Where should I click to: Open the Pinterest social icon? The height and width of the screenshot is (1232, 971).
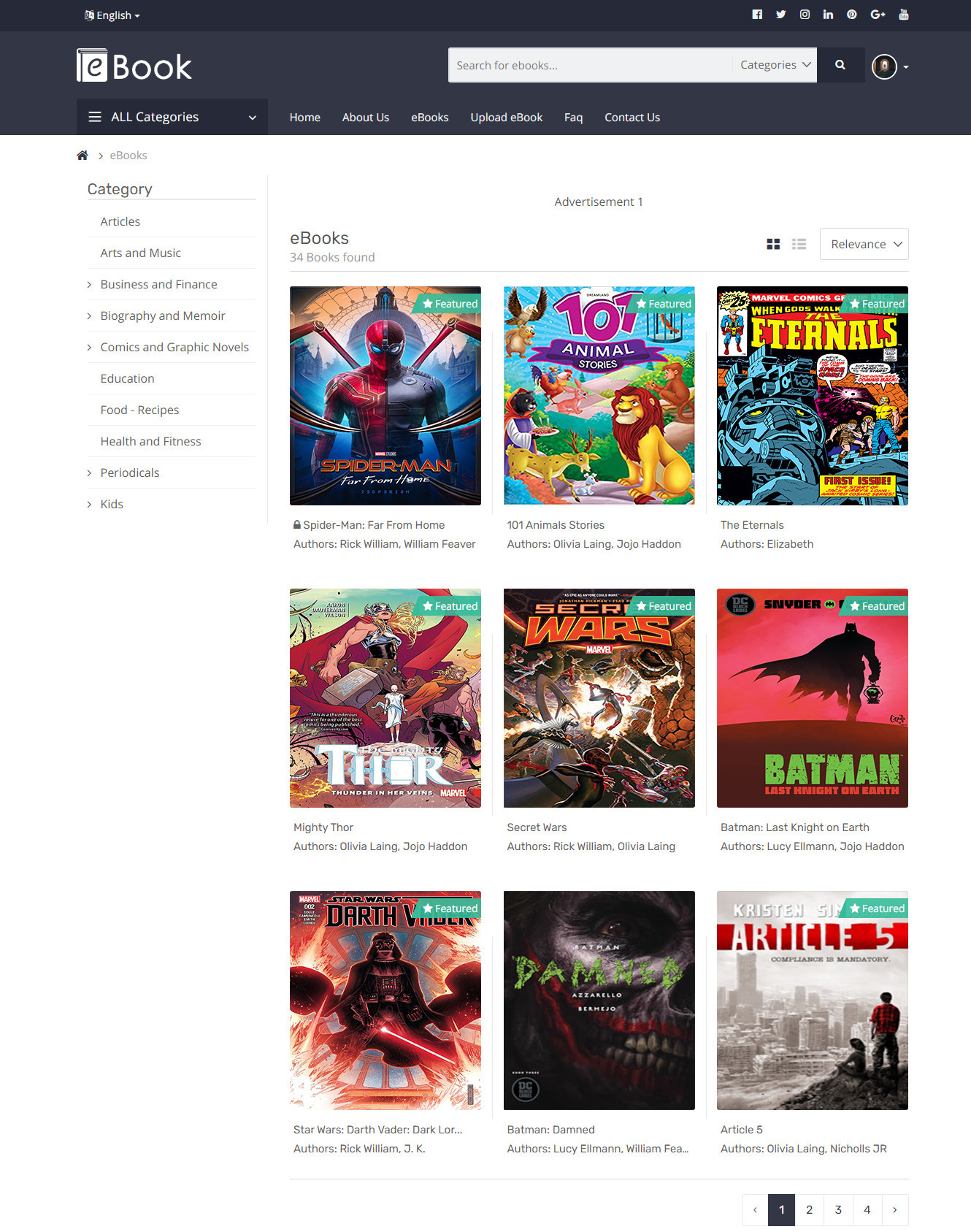click(x=851, y=15)
